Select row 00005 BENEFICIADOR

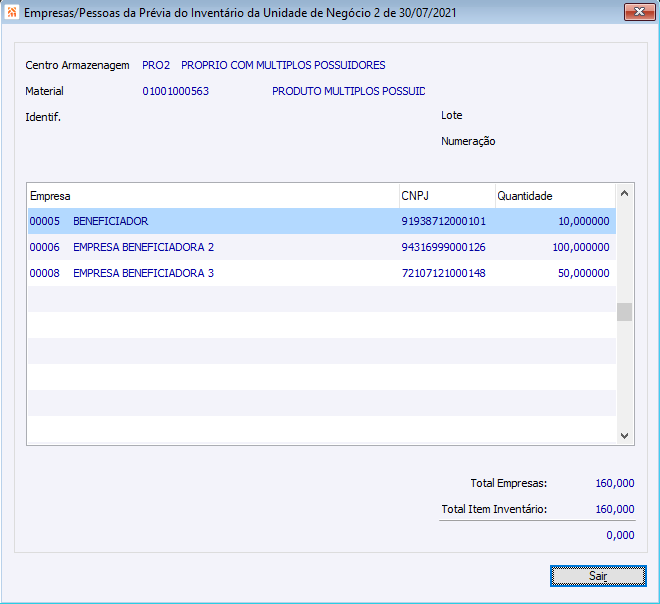coord(322,221)
